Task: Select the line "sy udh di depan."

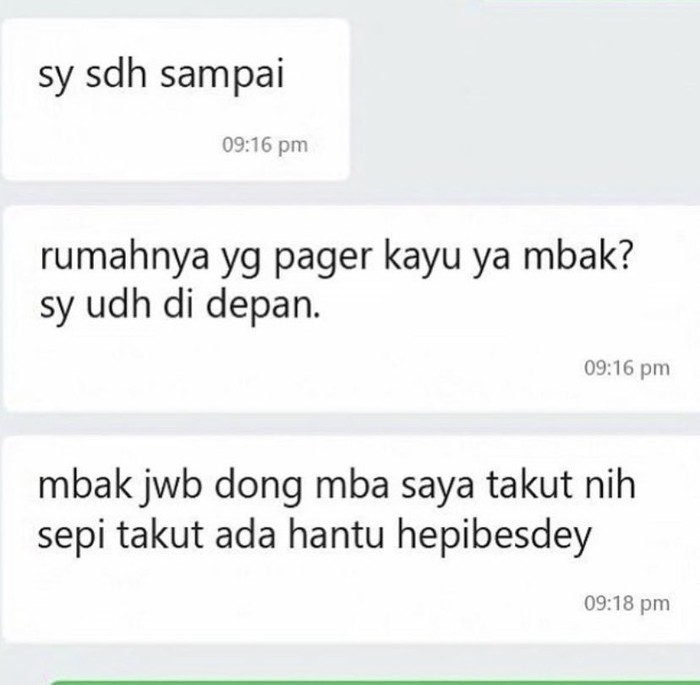Action: [180, 305]
